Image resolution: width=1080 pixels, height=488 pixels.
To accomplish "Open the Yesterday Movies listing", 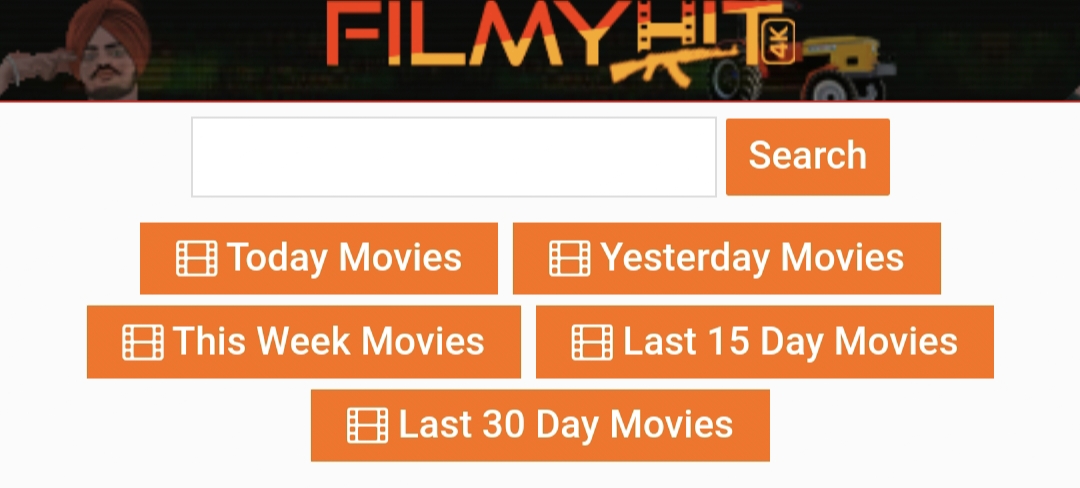I will (727, 258).
